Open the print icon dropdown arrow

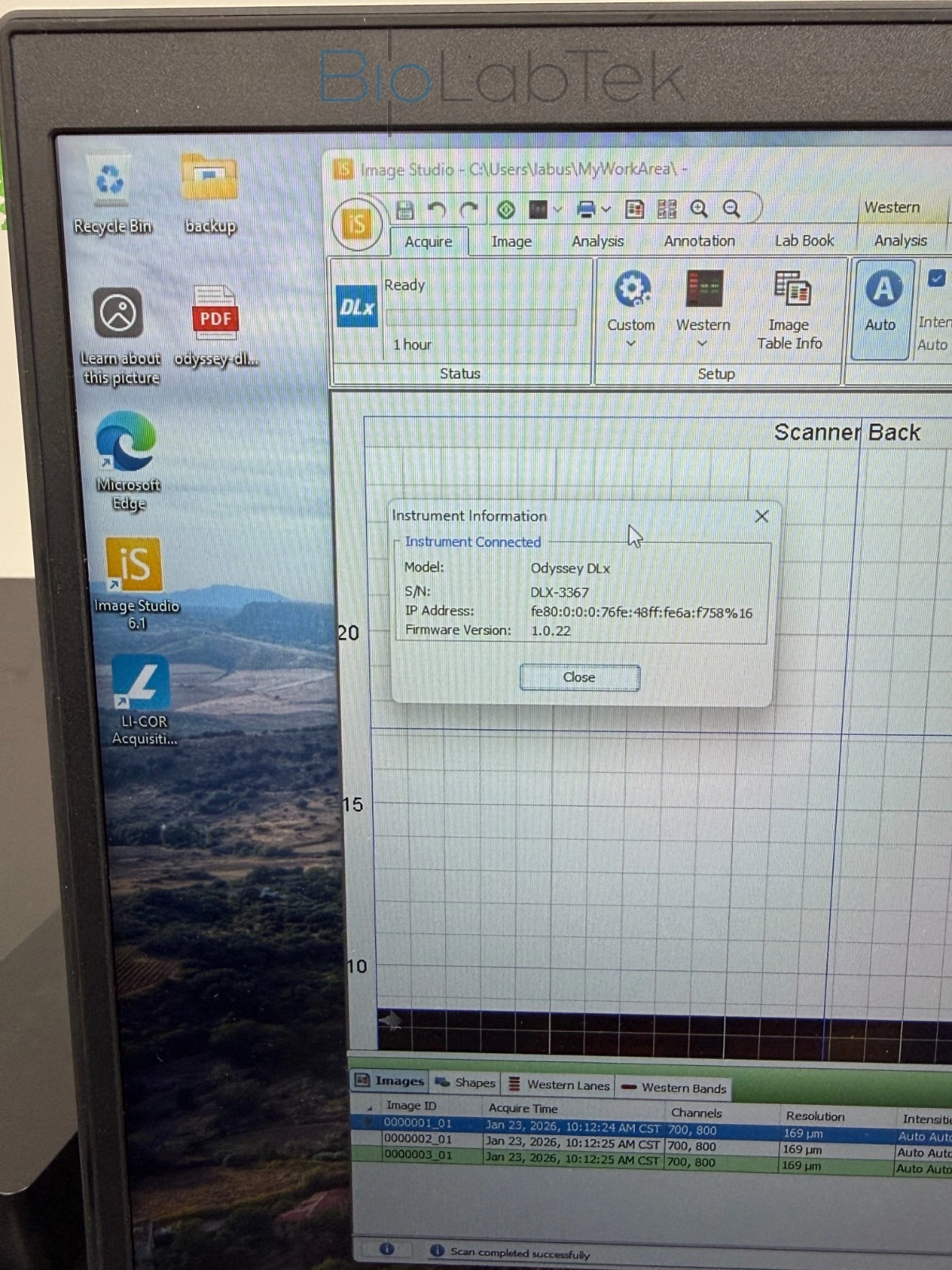[606, 210]
